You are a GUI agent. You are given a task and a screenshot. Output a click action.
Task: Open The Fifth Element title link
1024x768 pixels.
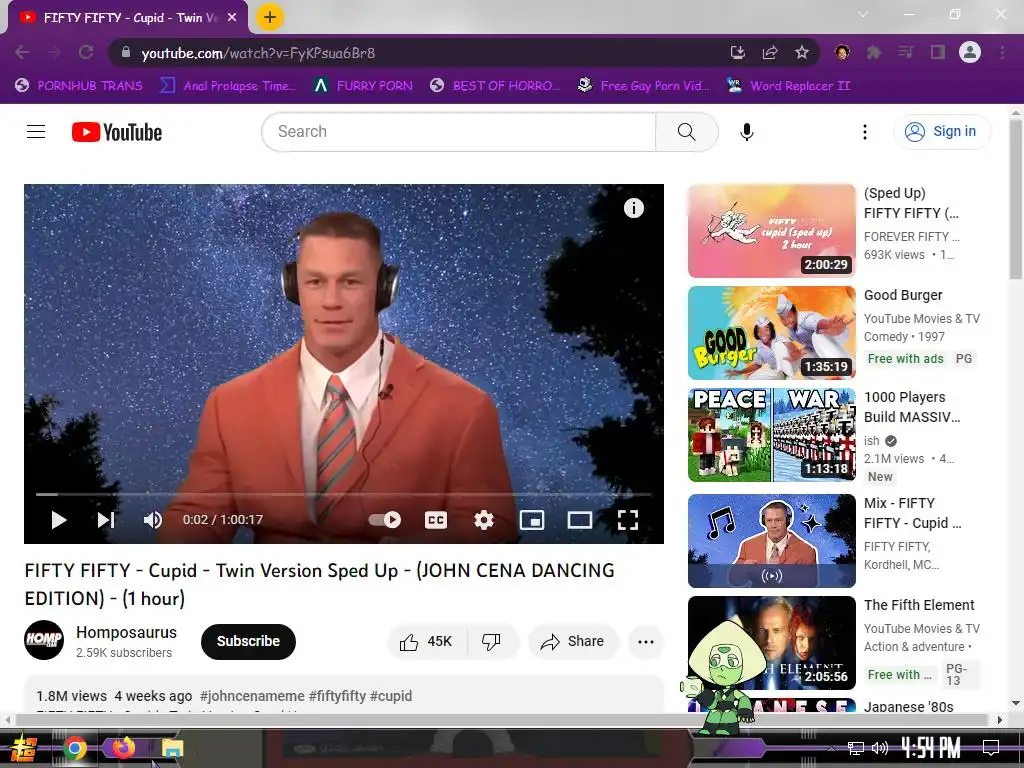[x=919, y=605]
